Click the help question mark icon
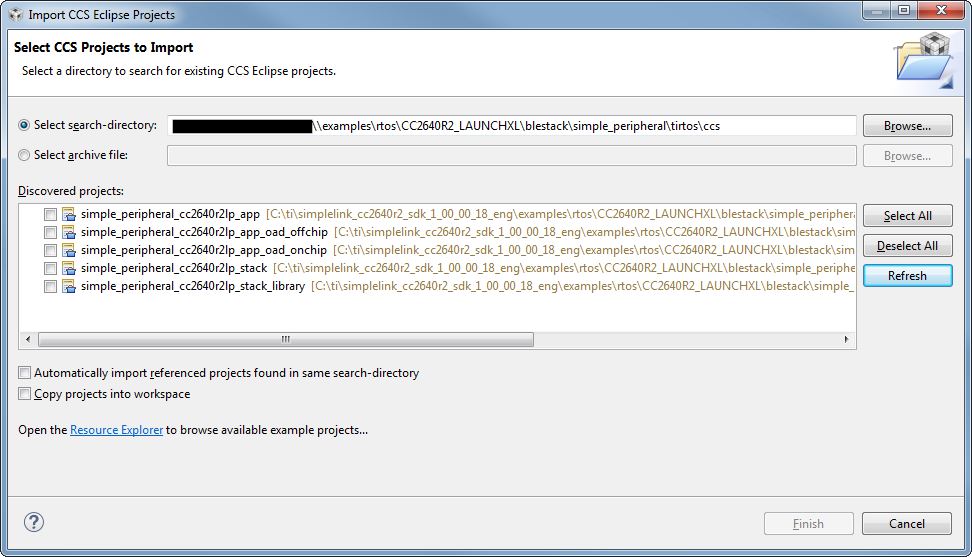Image resolution: width=972 pixels, height=557 pixels. pos(34,522)
